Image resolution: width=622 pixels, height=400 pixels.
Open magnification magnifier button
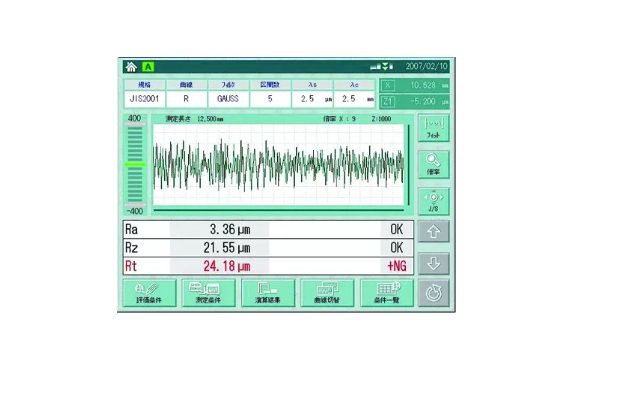pyautogui.click(x=434, y=165)
